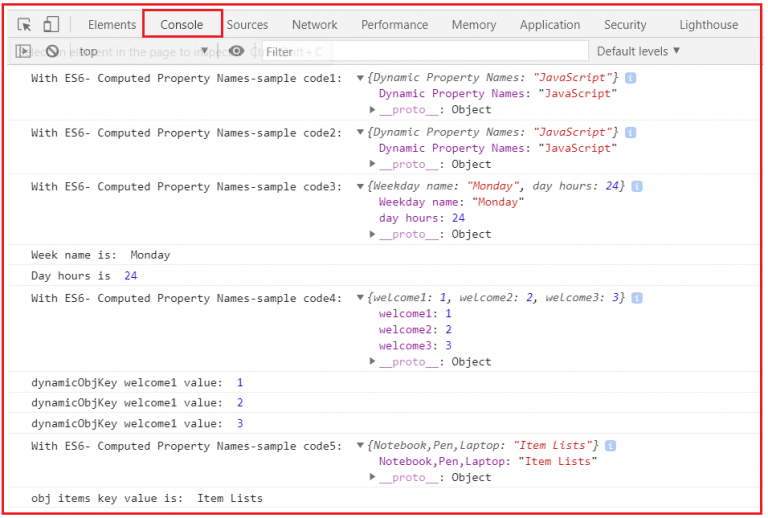The height and width of the screenshot is (518, 768).
Task: Switch to the Elements tab
Action: (112, 24)
